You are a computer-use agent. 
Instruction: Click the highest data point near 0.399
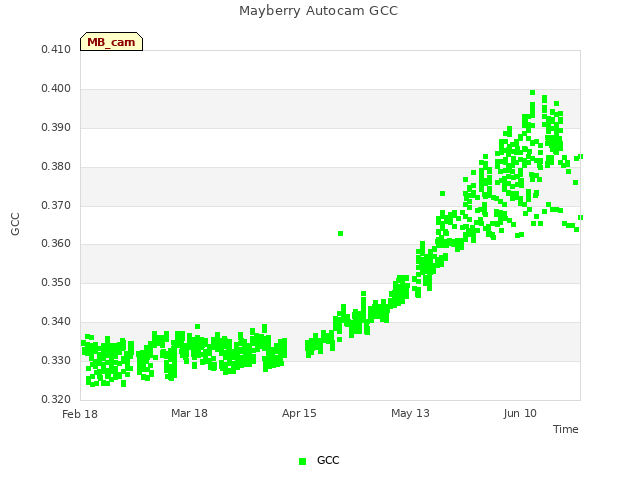[x=532, y=93]
